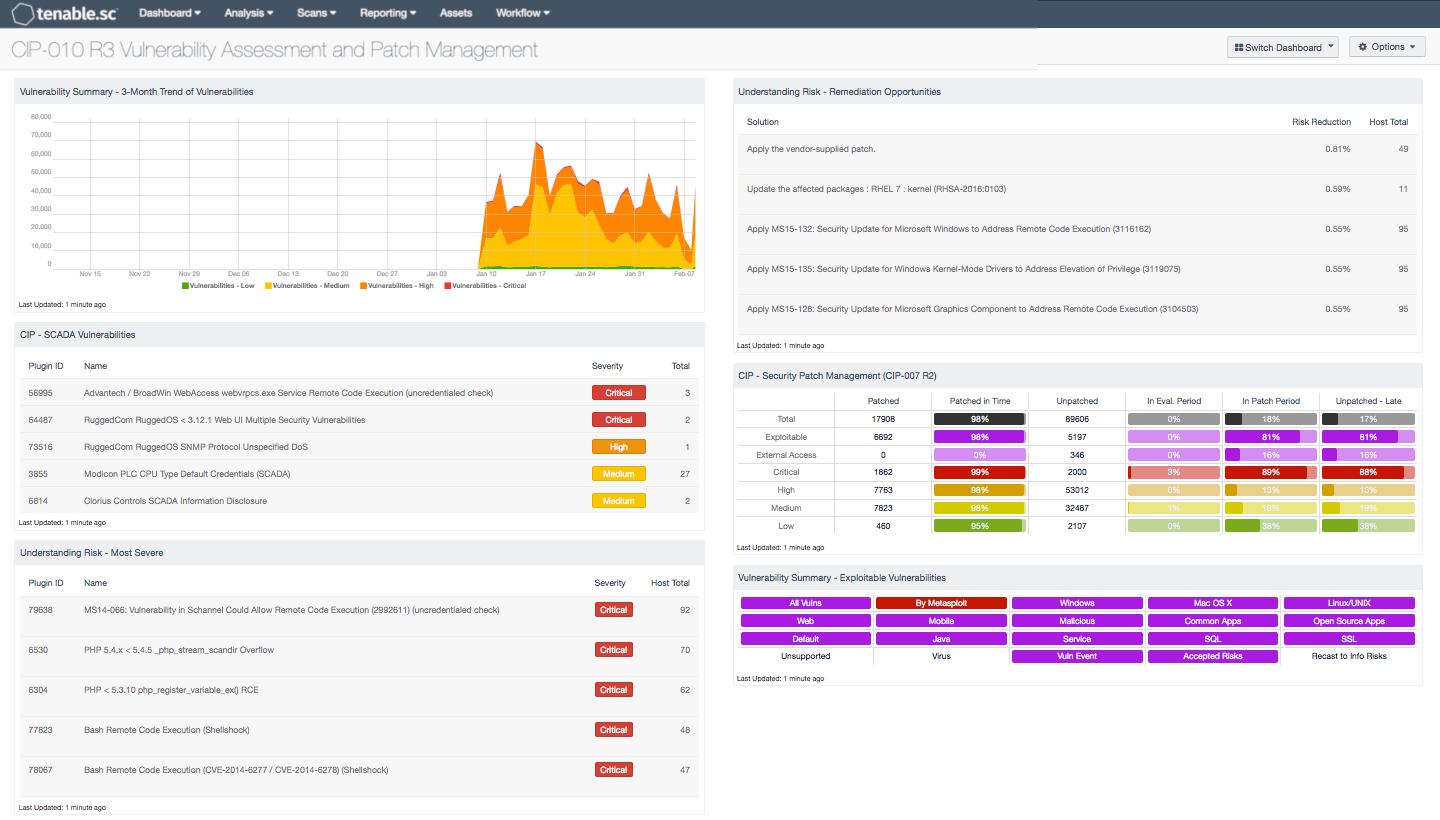
Task: Select the Common Apps indicator
Action: [1213, 621]
